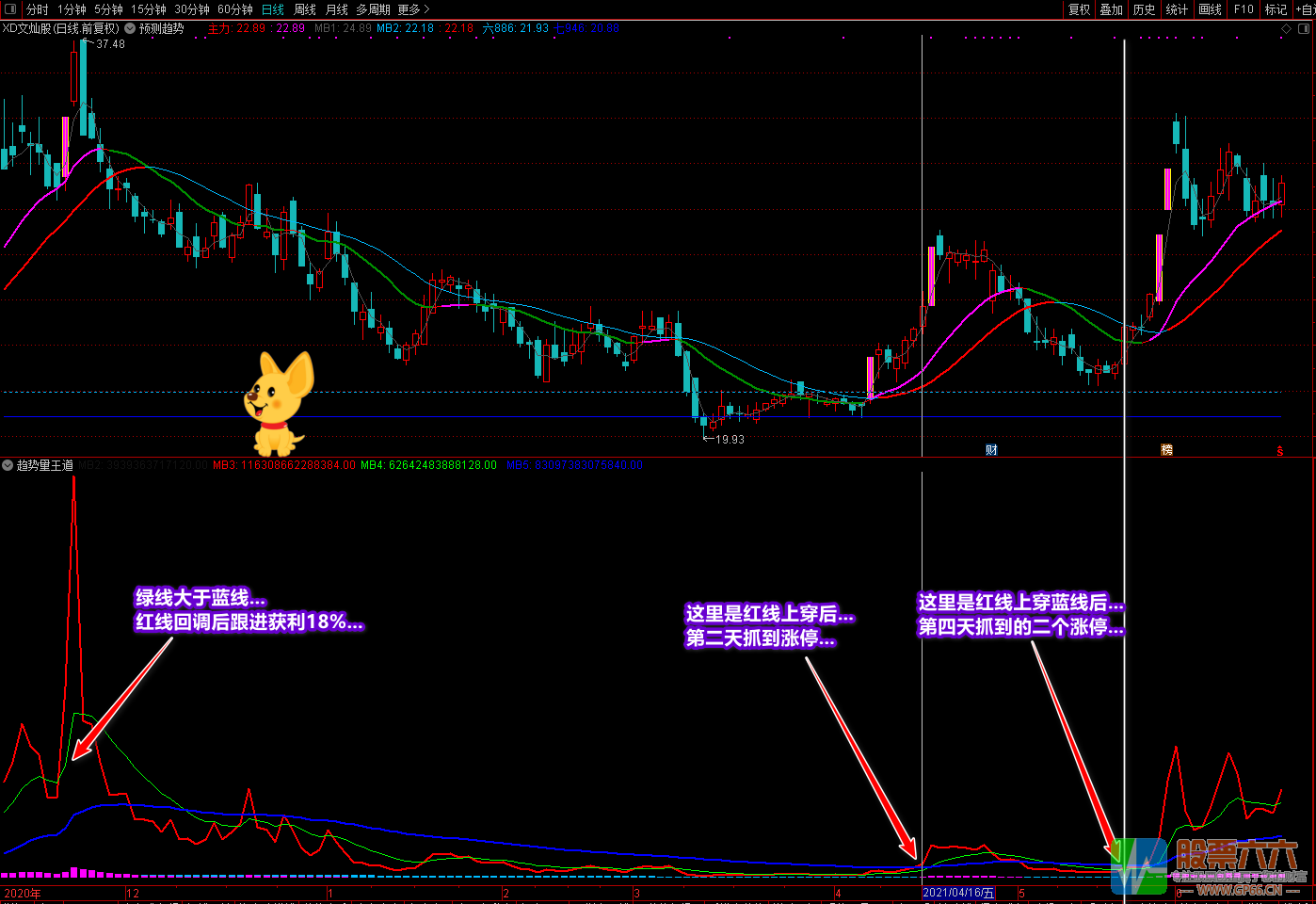Click the red S marker at right
Image resolution: width=1316 pixels, height=904 pixels.
(x=1280, y=451)
